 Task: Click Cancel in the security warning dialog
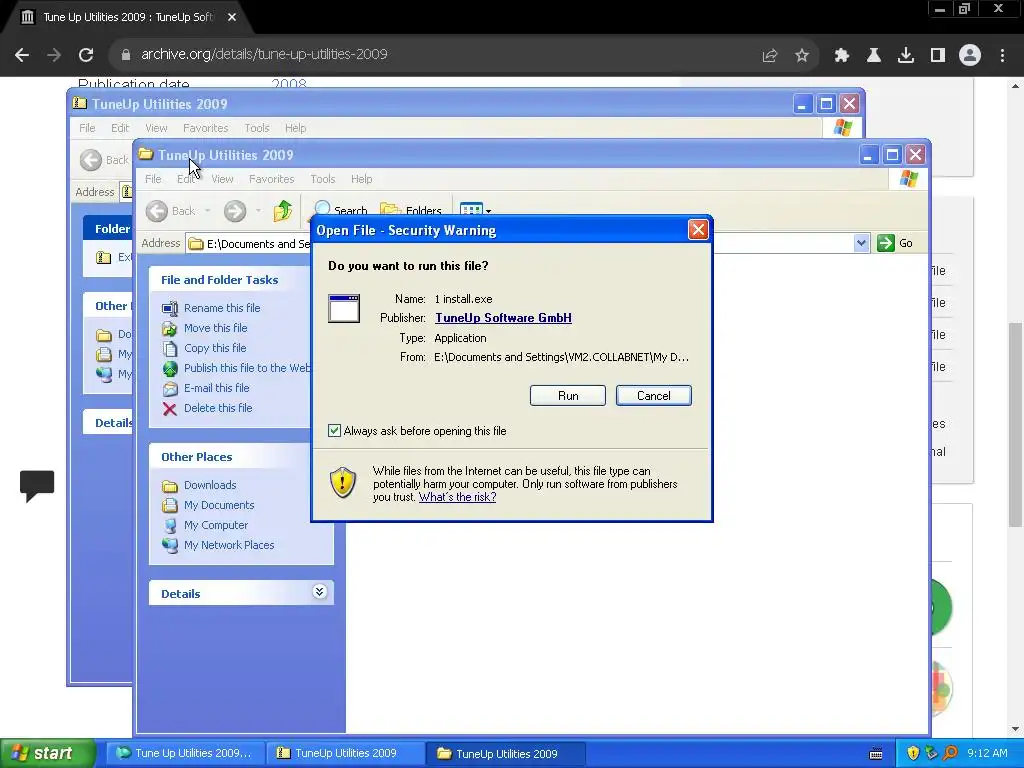653,396
